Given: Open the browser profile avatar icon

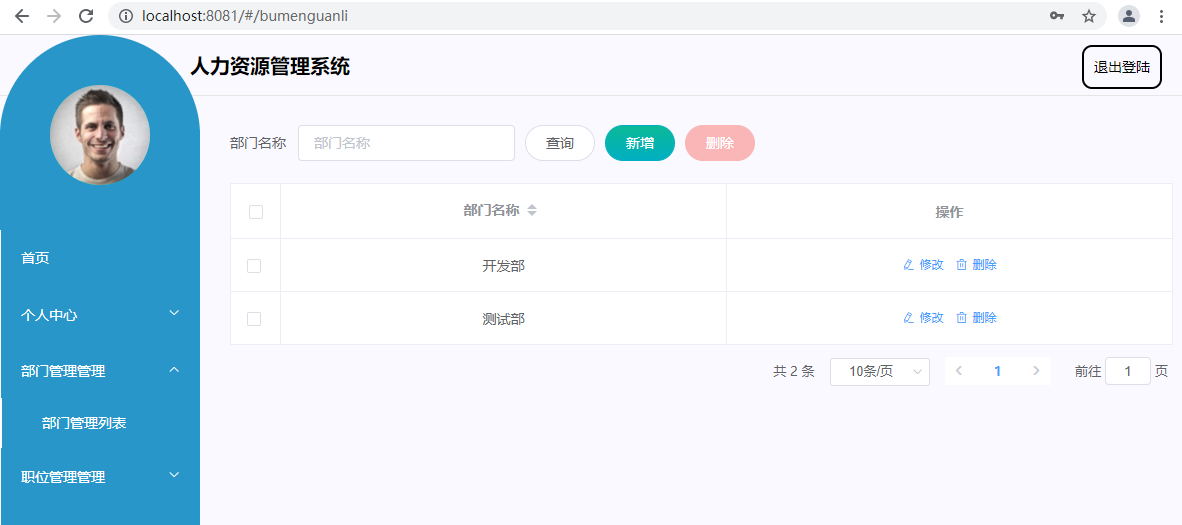Looking at the screenshot, I should (x=1129, y=16).
